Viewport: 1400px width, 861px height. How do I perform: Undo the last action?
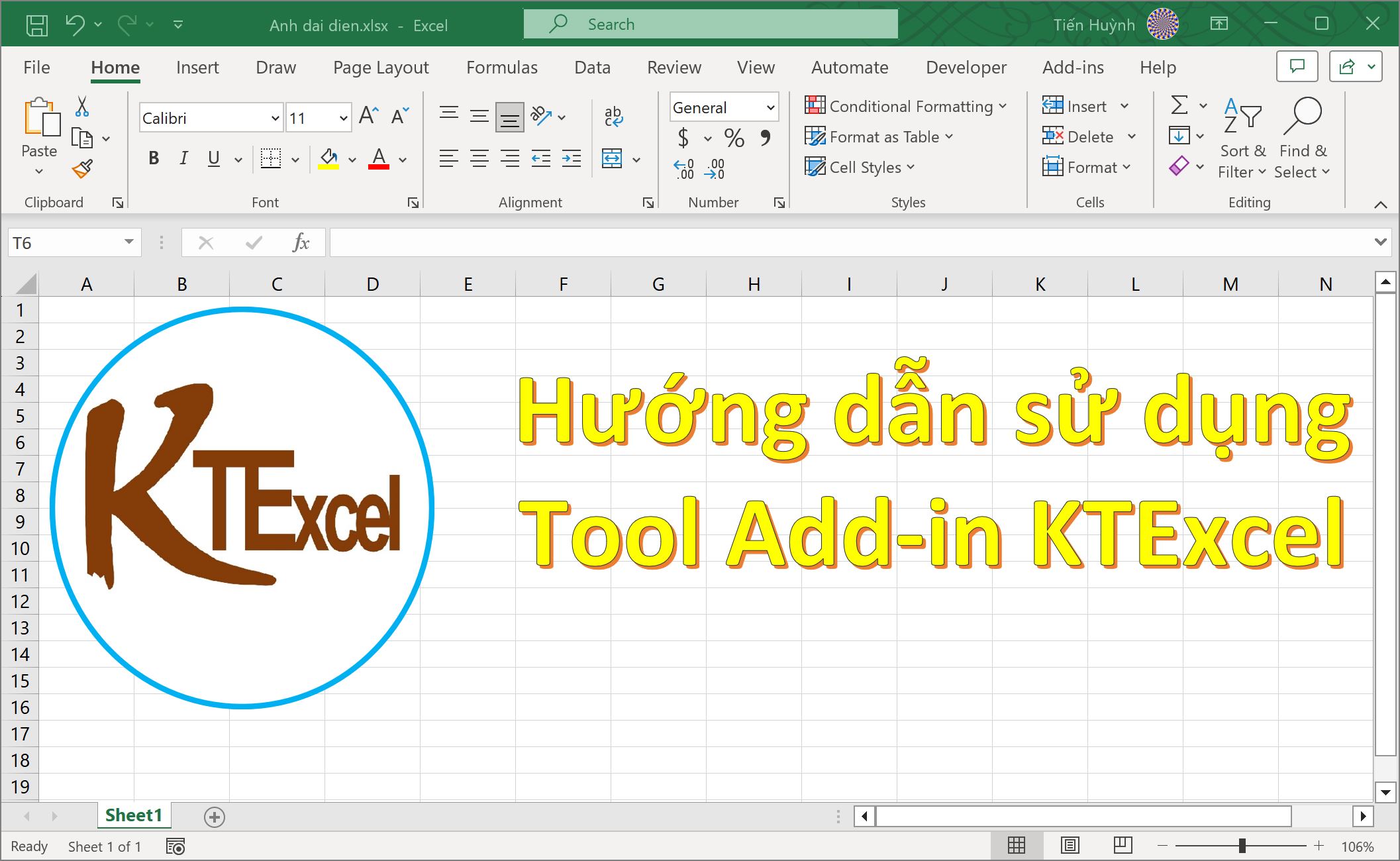pyautogui.click(x=75, y=25)
